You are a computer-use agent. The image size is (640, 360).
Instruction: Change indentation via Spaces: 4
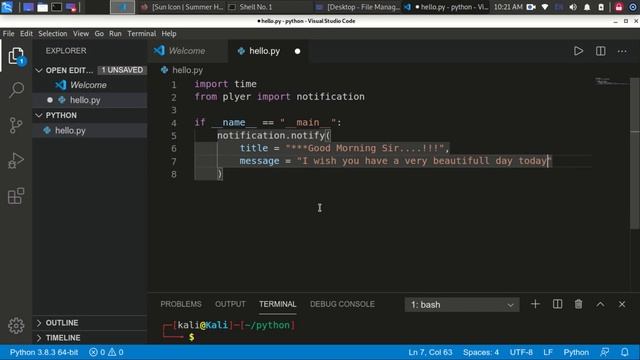click(481, 352)
